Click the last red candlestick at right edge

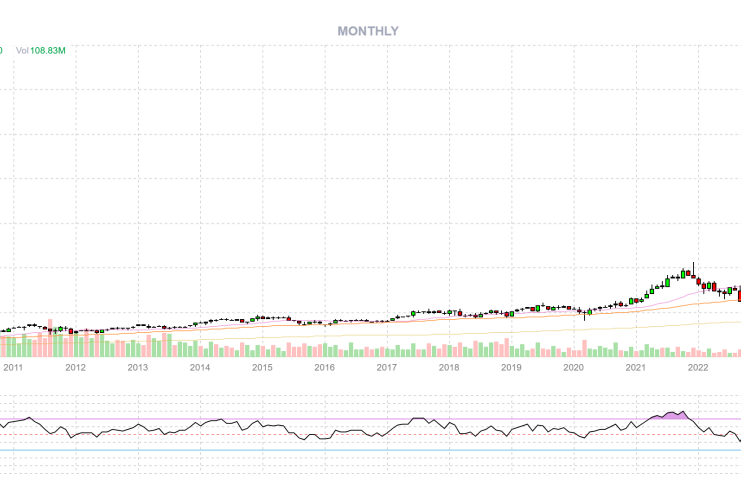tap(739, 293)
